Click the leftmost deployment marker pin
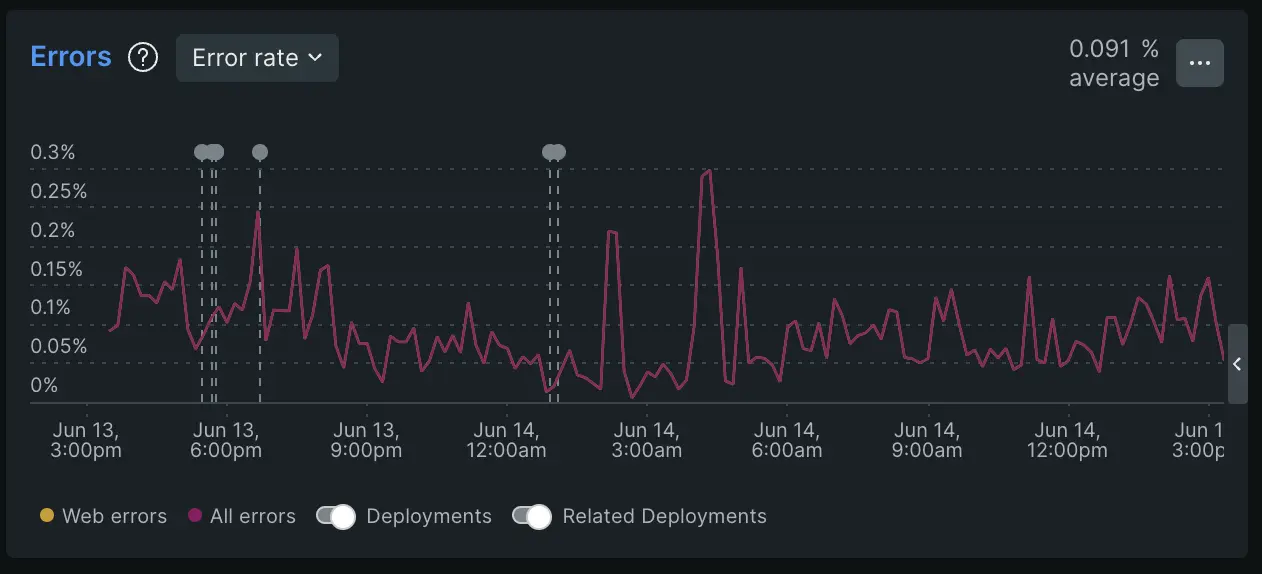Viewport: 1262px width, 574px height. 202,152
